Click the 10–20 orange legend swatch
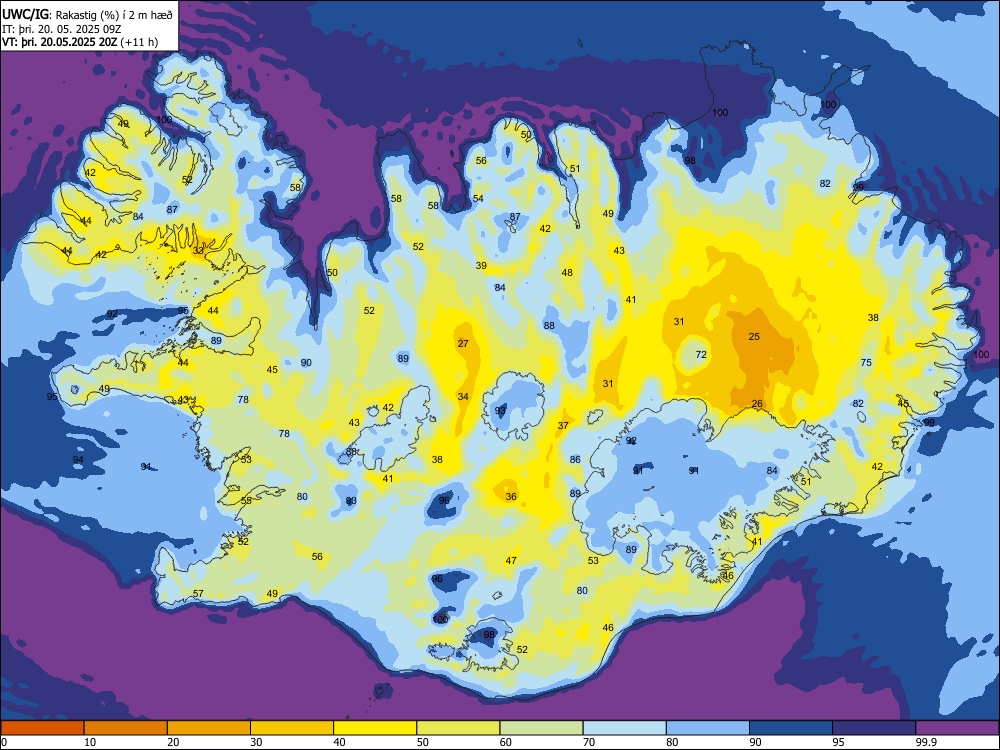This screenshot has width=1000, height=750. 126,728
